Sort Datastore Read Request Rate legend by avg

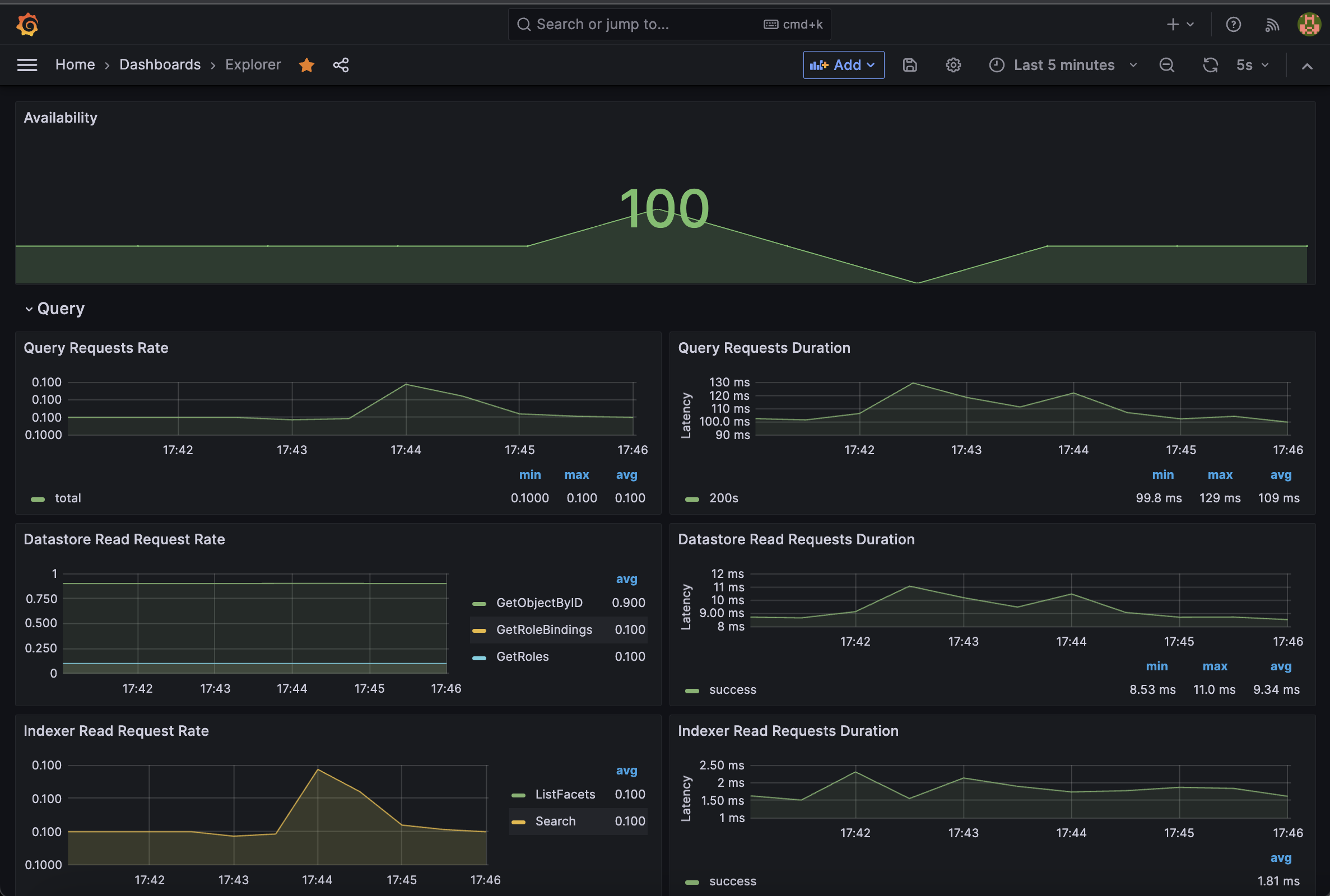626,579
